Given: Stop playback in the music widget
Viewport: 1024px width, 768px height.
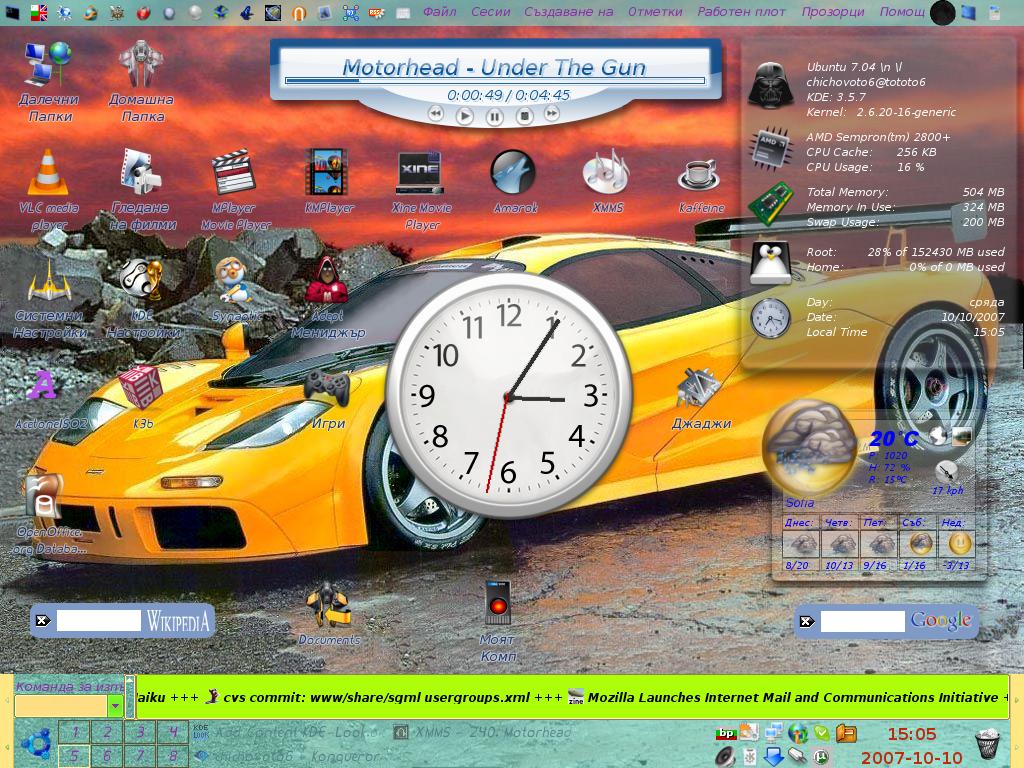Looking at the screenshot, I should click(524, 116).
